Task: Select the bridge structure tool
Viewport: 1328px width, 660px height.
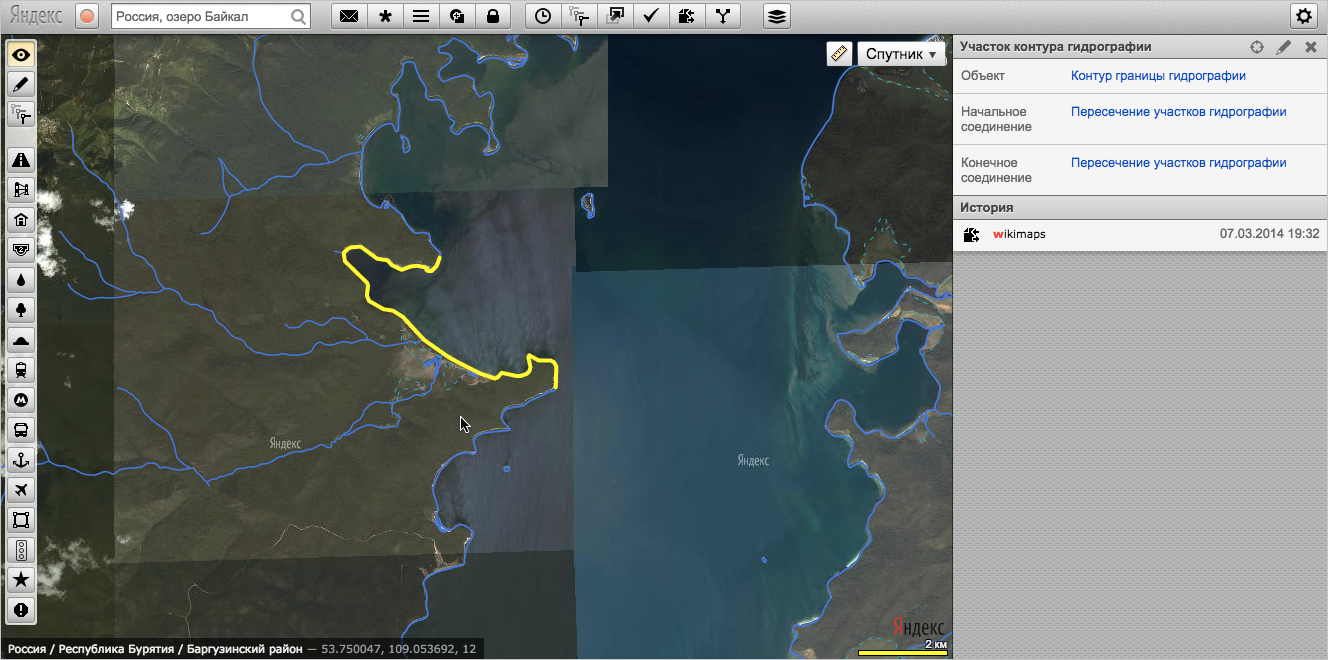Action: pos(21,190)
